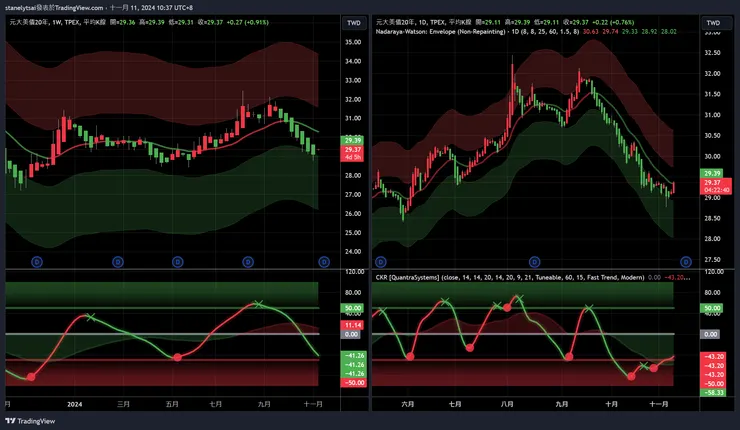This screenshot has width=740, height=430.
Task: Click daily chart dividend marker above 十一月
Action: (x=686, y=262)
